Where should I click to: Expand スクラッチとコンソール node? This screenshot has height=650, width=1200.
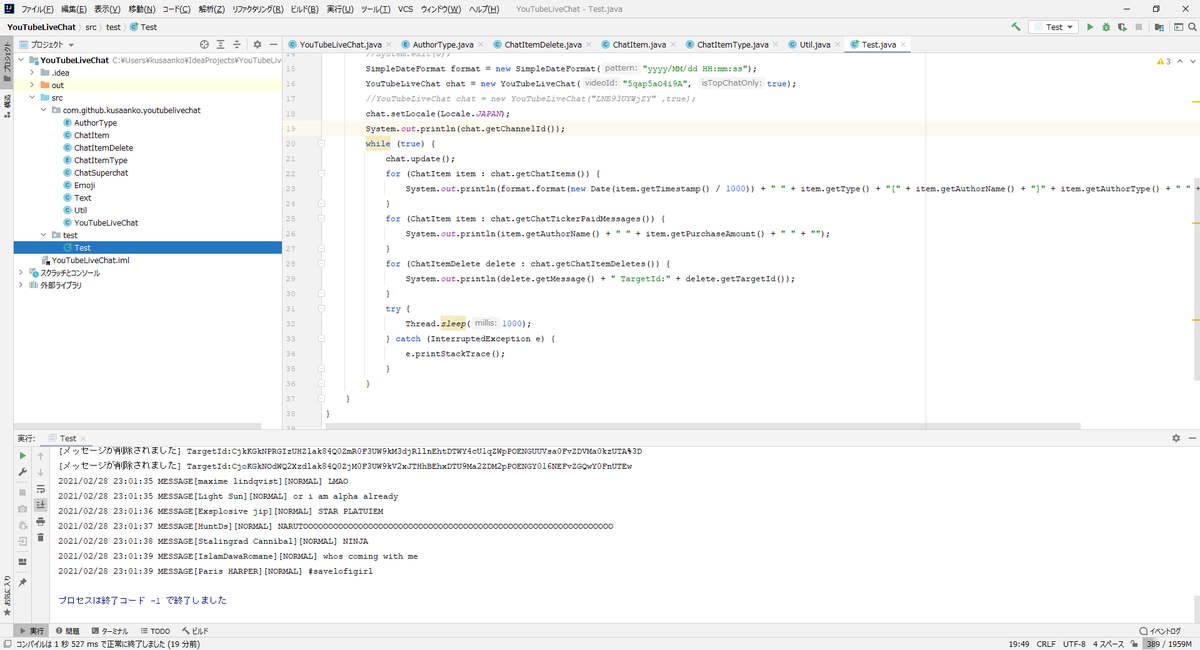coord(22,272)
